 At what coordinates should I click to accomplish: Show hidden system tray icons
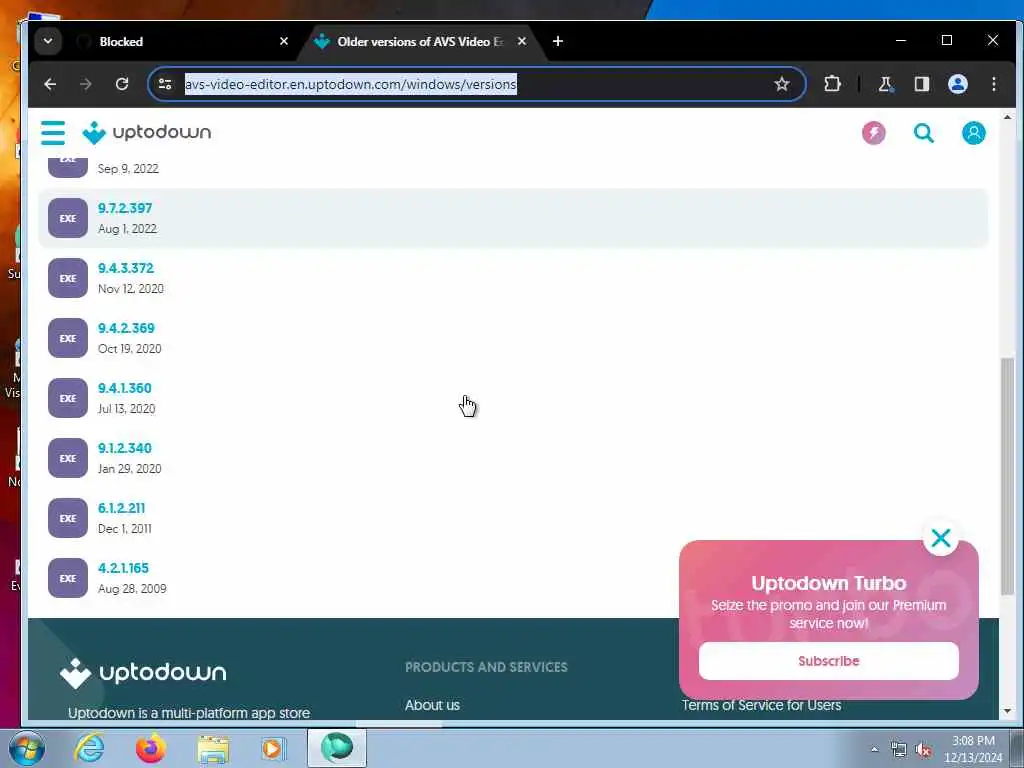(x=874, y=749)
